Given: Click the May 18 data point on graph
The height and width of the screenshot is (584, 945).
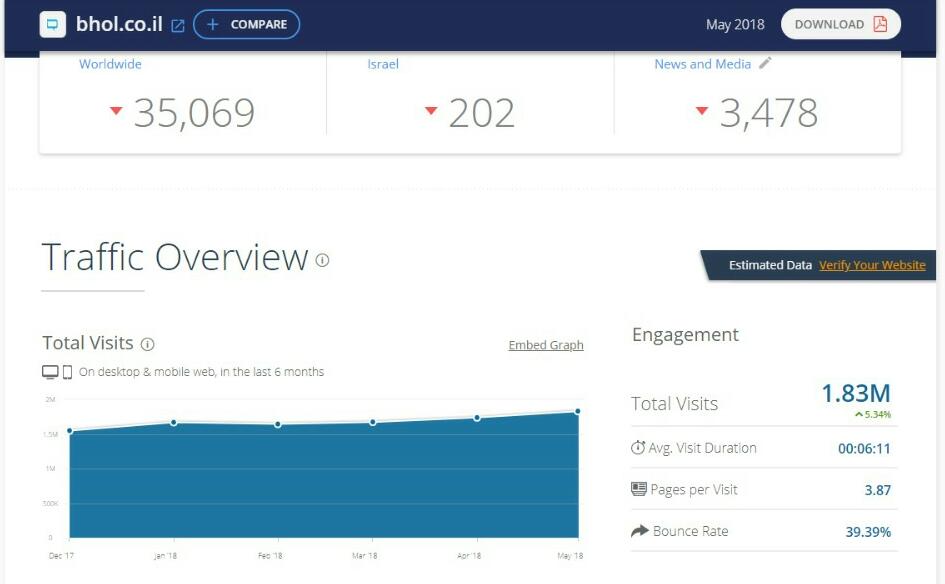Looking at the screenshot, I should point(578,411).
